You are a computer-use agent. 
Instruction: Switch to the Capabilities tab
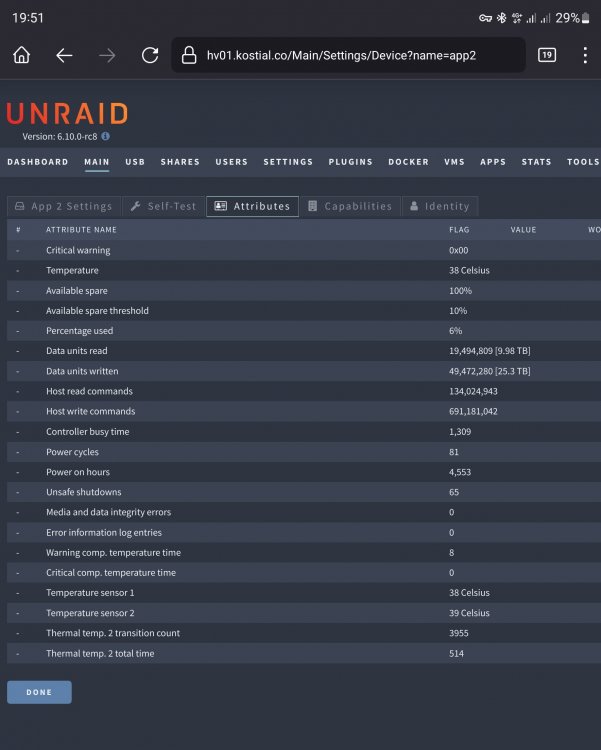350,206
